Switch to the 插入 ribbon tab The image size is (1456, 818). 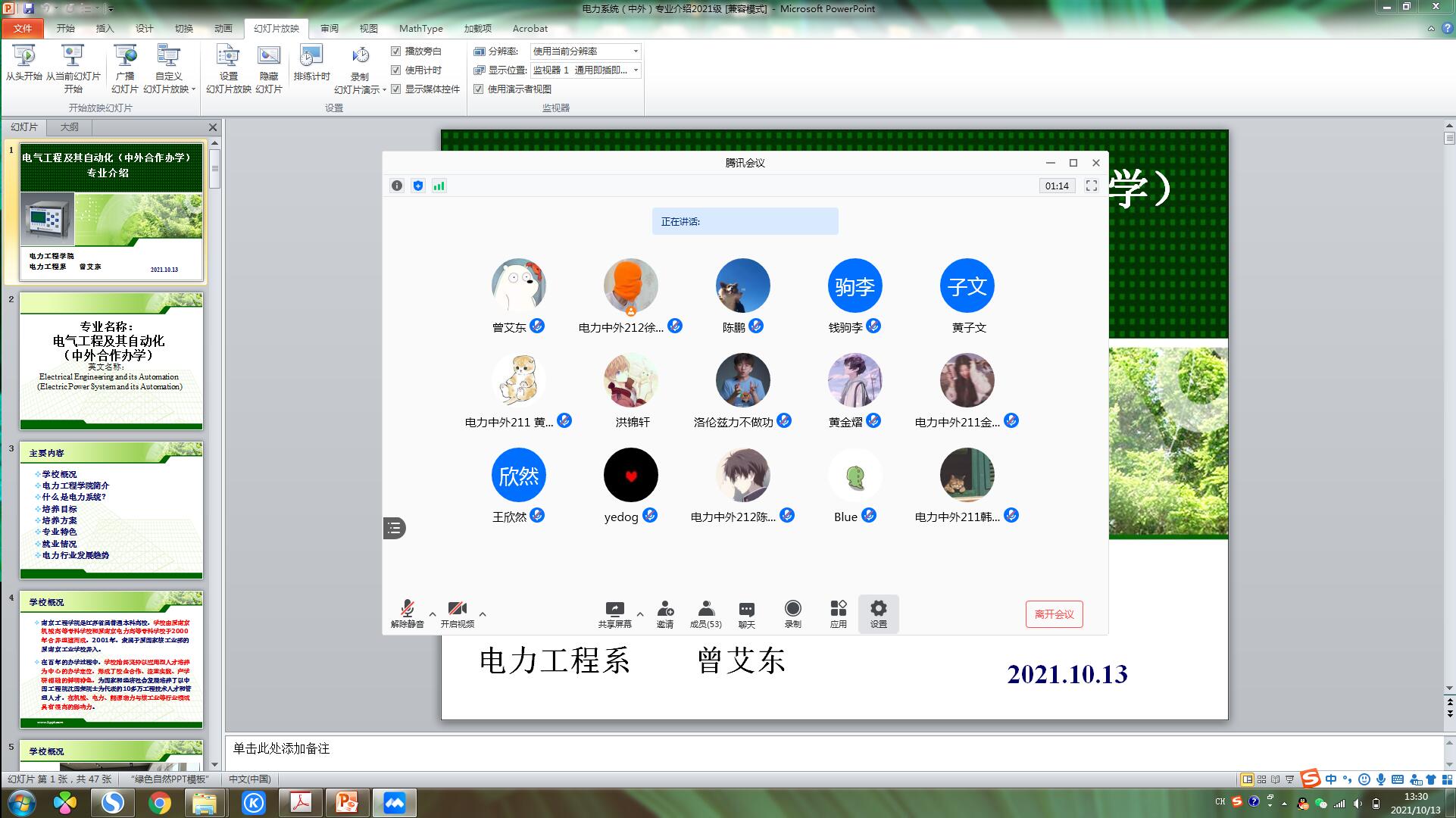click(x=105, y=28)
